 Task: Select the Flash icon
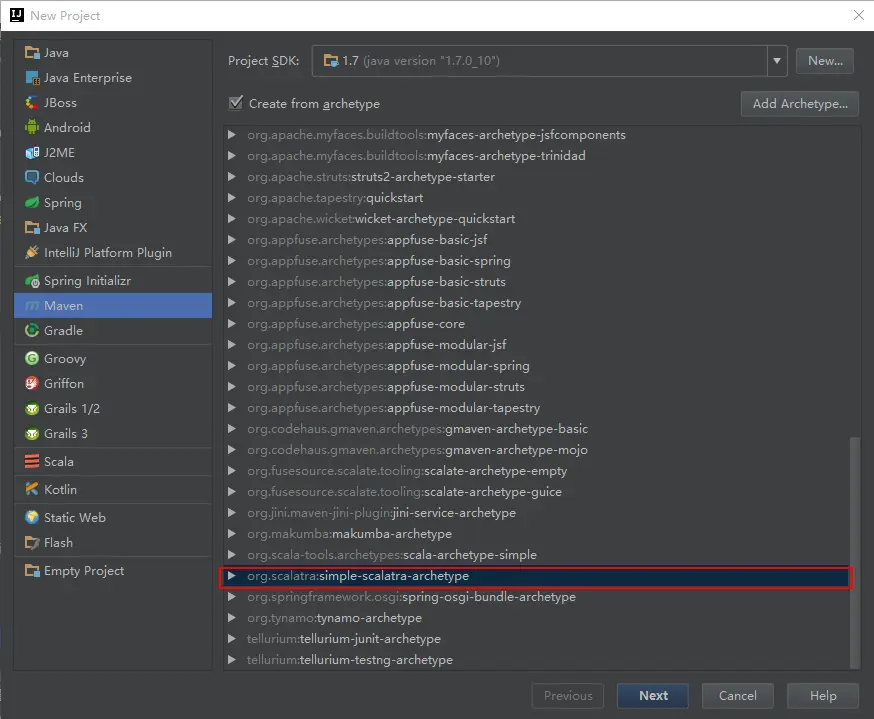coord(32,543)
